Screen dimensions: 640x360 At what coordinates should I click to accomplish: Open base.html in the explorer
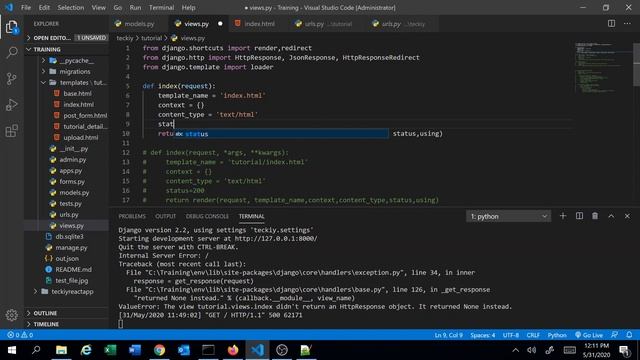(x=77, y=93)
